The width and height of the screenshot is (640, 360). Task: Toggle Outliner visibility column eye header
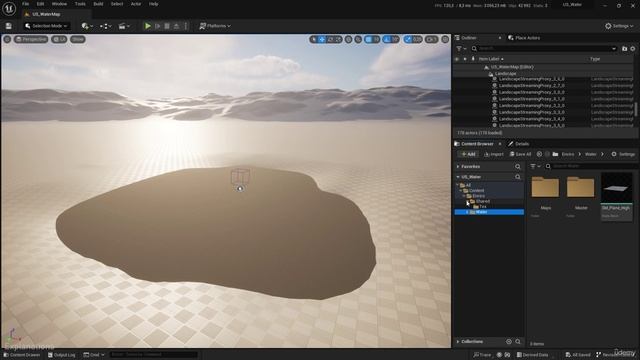[x=457, y=59]
